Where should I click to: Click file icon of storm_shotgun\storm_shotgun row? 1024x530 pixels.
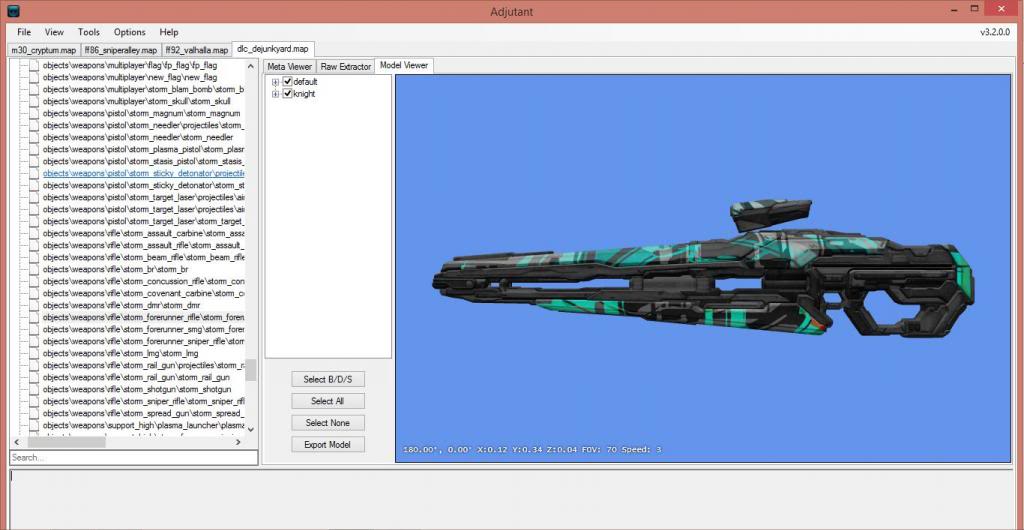[x=34, y=389]
